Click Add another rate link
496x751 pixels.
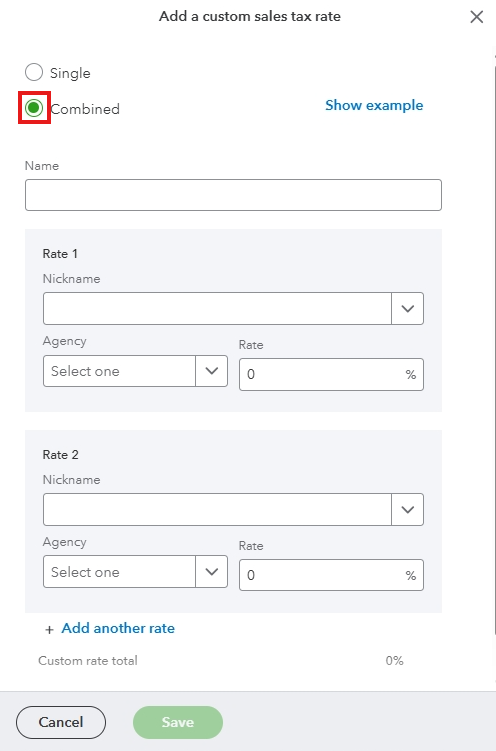click(118, 628)
